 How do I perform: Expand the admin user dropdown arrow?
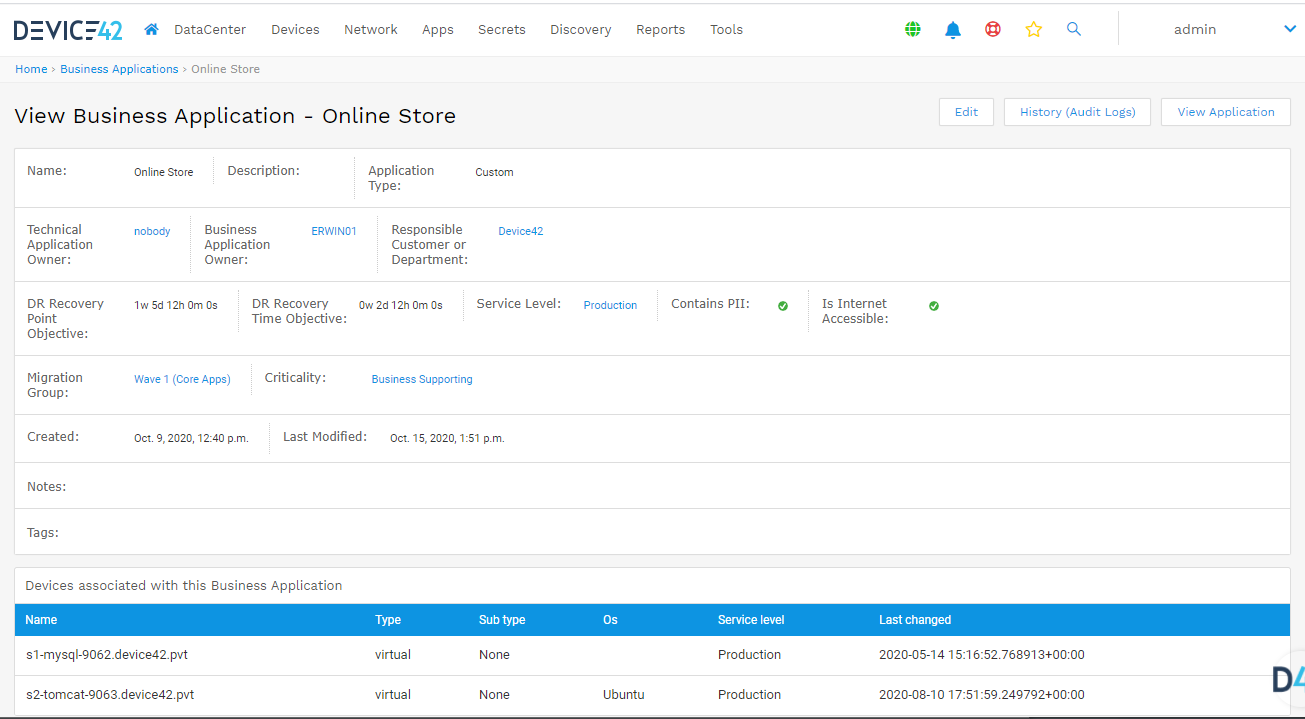[1290, 30]
